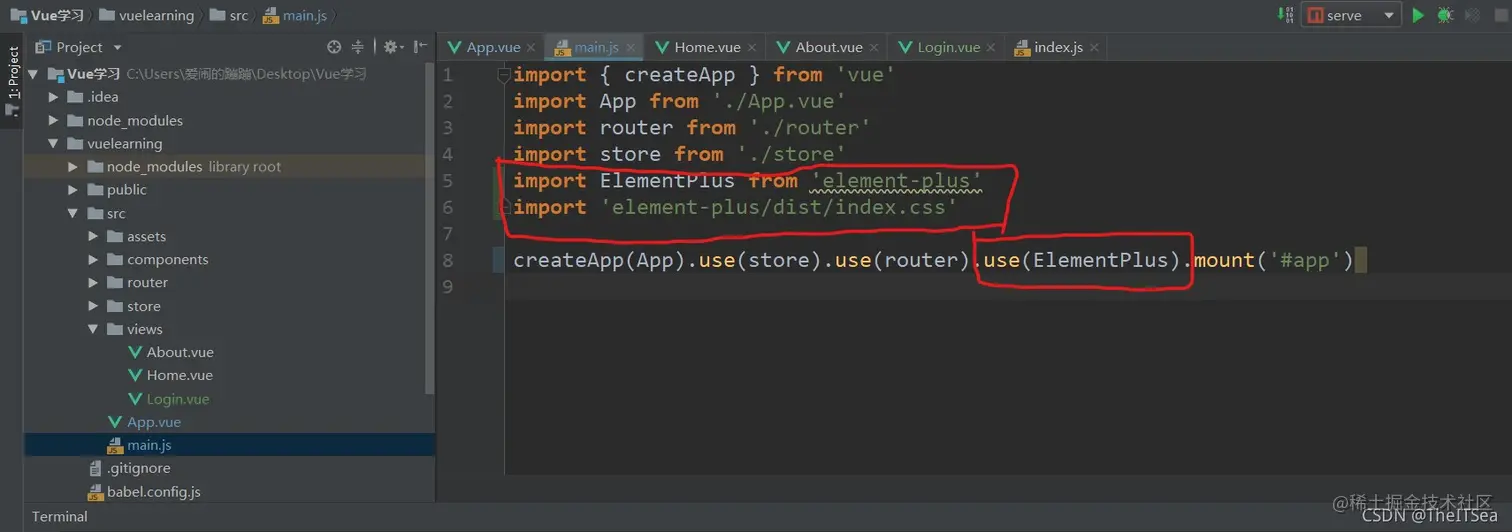Close the main.js tab
The image size is (1512, 532).
(x=630, y=48)
